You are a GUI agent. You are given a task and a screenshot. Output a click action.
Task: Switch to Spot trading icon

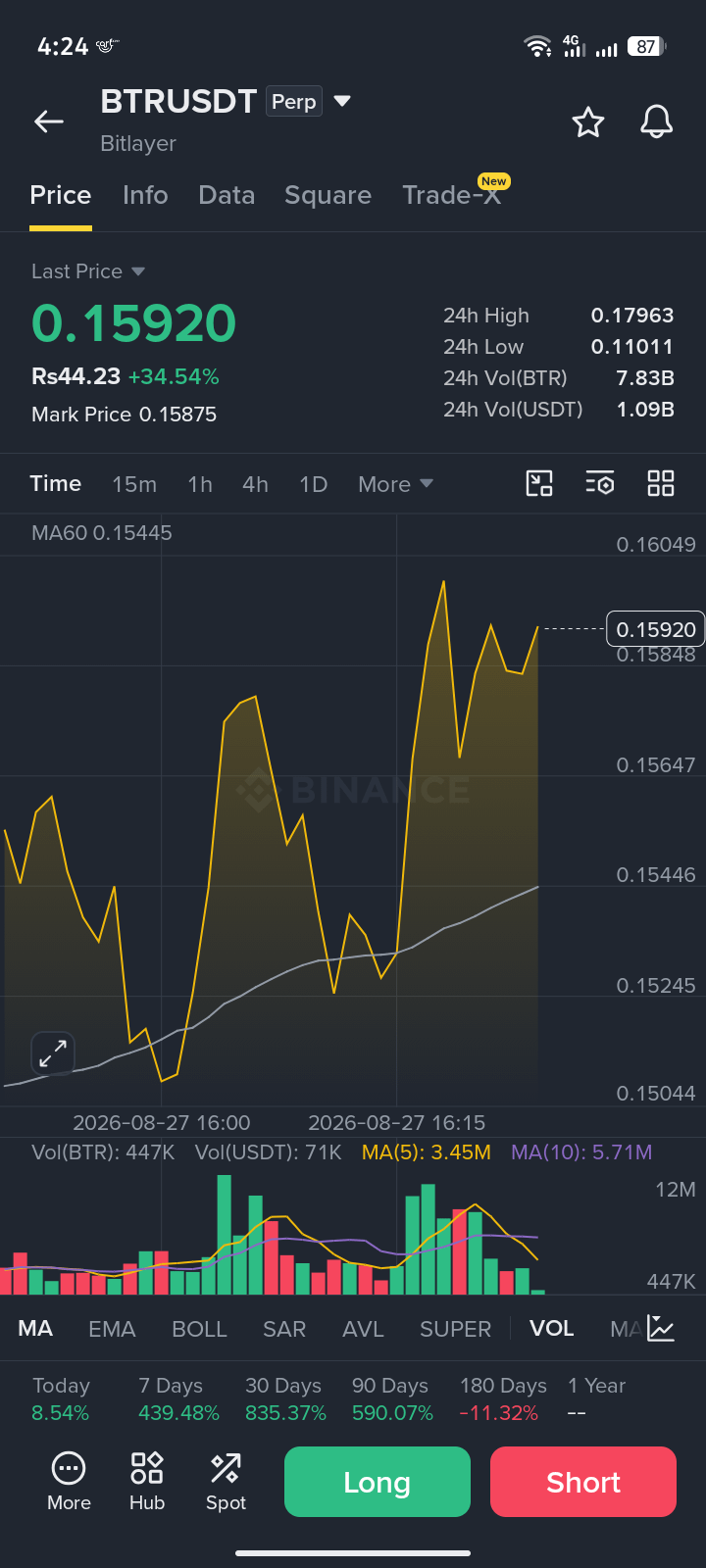[x=226, y=1482]
